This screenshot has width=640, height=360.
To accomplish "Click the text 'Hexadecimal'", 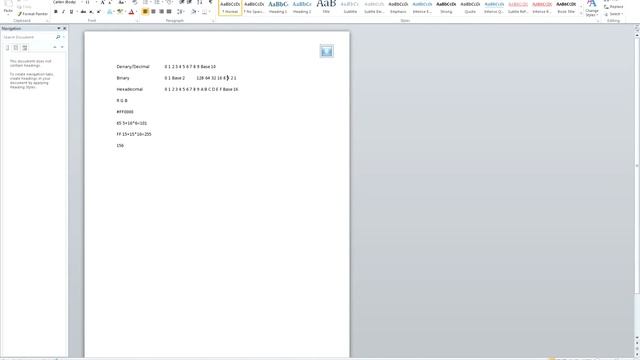I will point(130,89).
